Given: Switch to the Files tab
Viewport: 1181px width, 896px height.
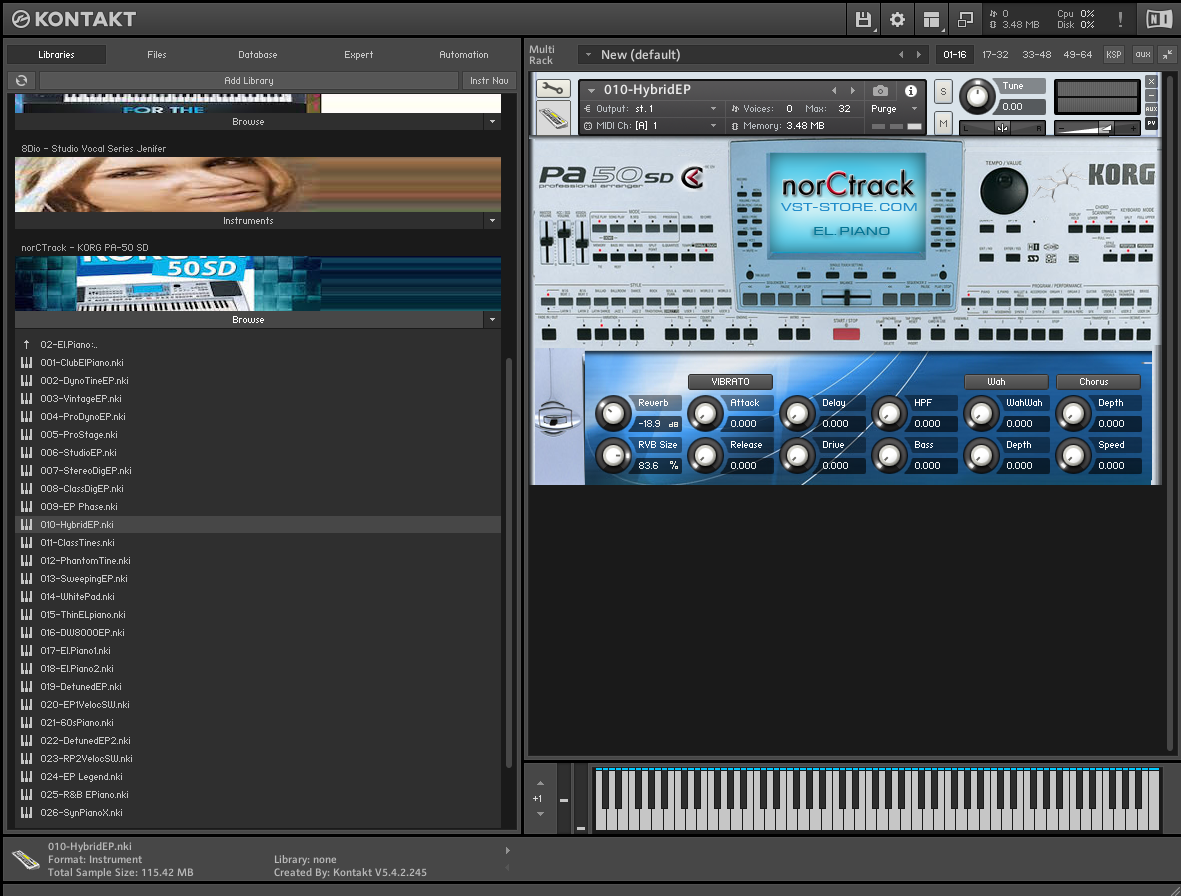Looking at the screenshot, I should click(x=157, y=55).
